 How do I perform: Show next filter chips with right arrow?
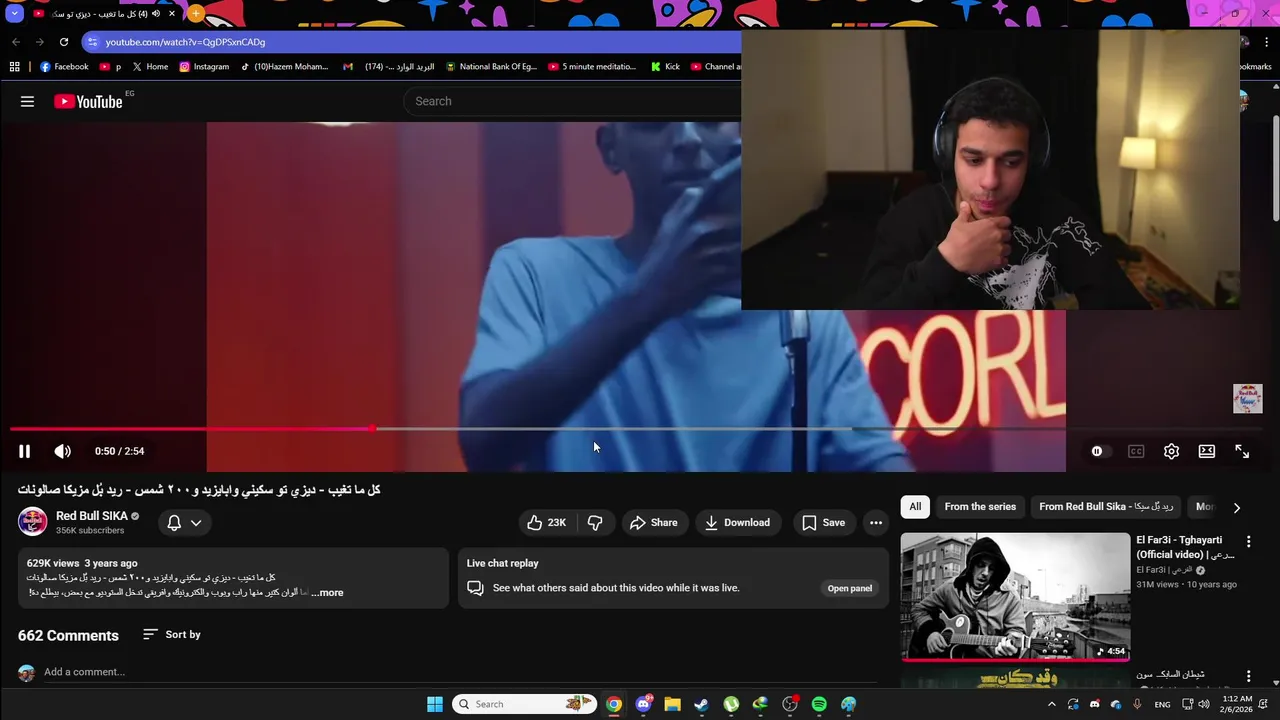pyautogui.click(x=1237, y=507)
